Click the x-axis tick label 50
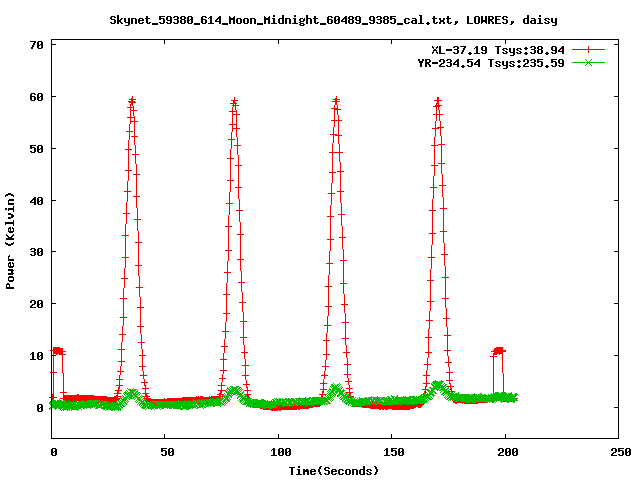Viewport: 640px width, 480px height. point(167,452)
